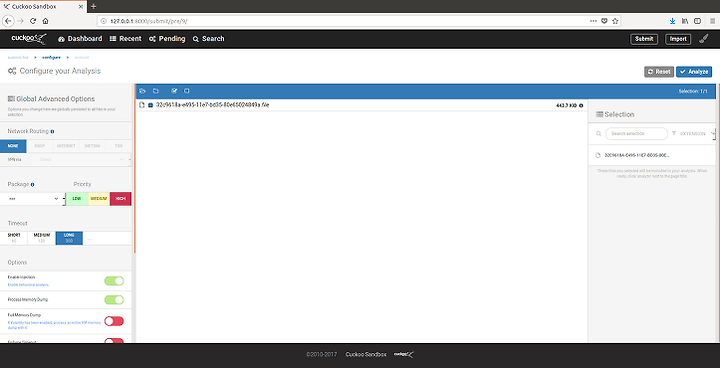Click the Reset button
Image resolution: width=720 pixels, height=368 pixels.
pyautogui.click(x=659, y=72)
